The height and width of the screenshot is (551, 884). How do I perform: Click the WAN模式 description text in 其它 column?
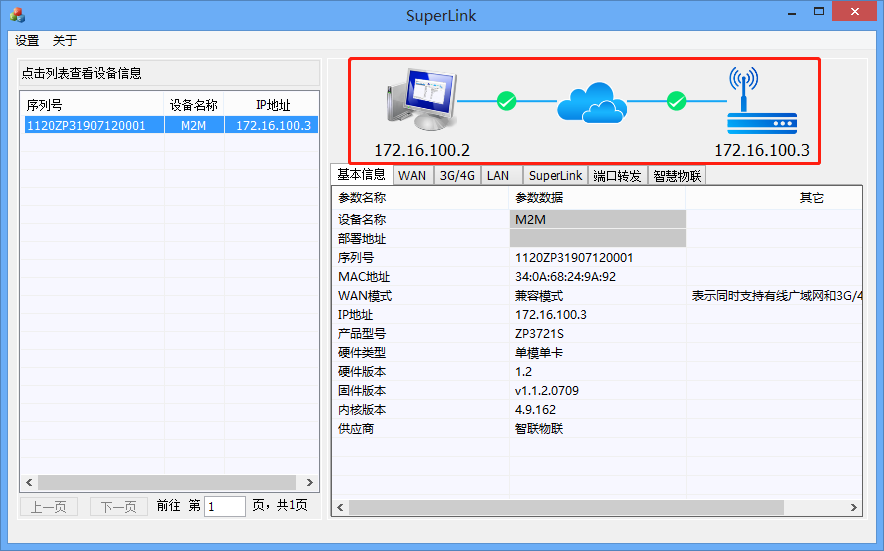click(x=777, y=296)
